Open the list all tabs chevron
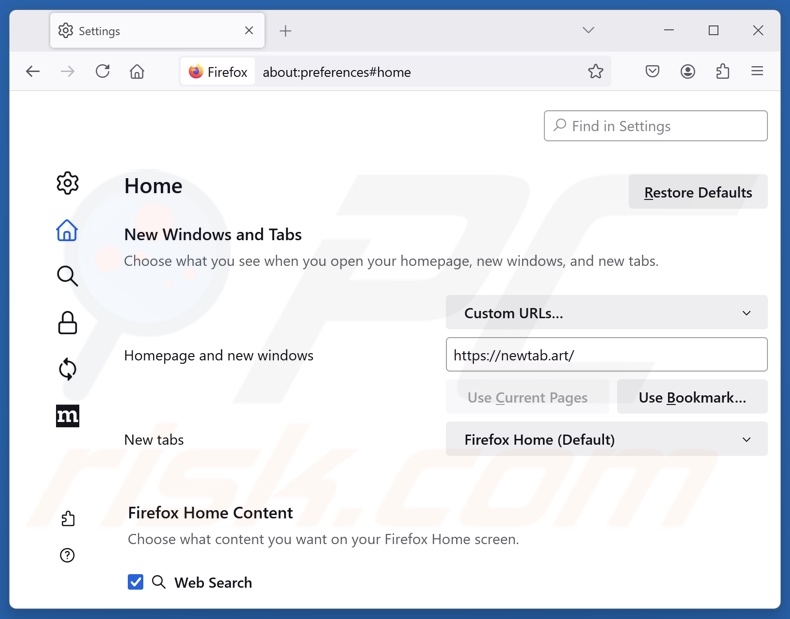Screen dimensions: 790x619 click(588, 31)
